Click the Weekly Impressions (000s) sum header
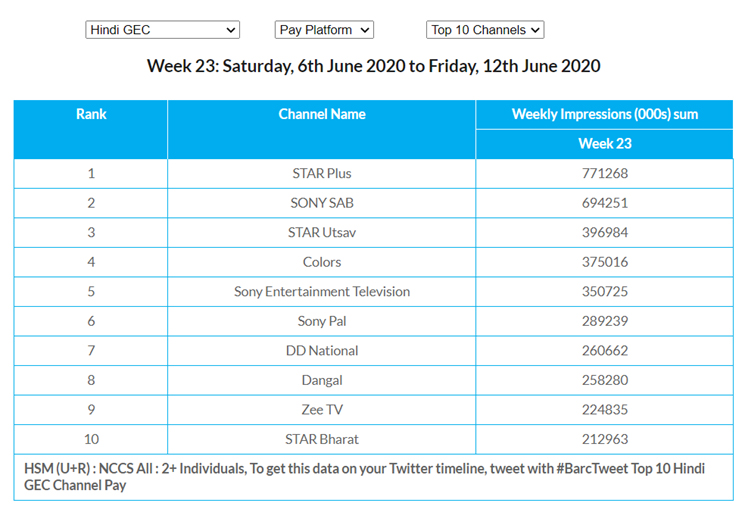 605,114
